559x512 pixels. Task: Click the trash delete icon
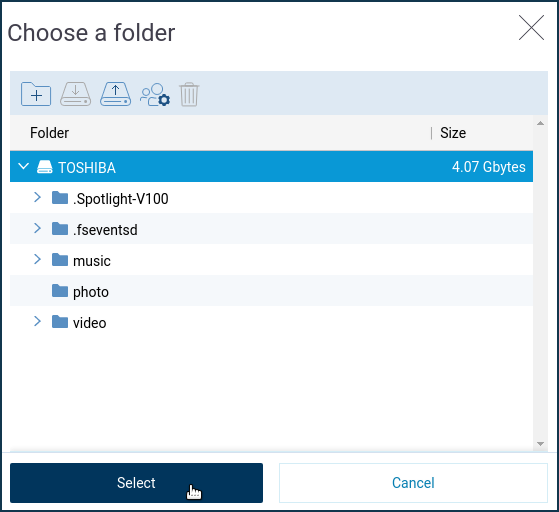pyautogui.click(x=189, y=94)
